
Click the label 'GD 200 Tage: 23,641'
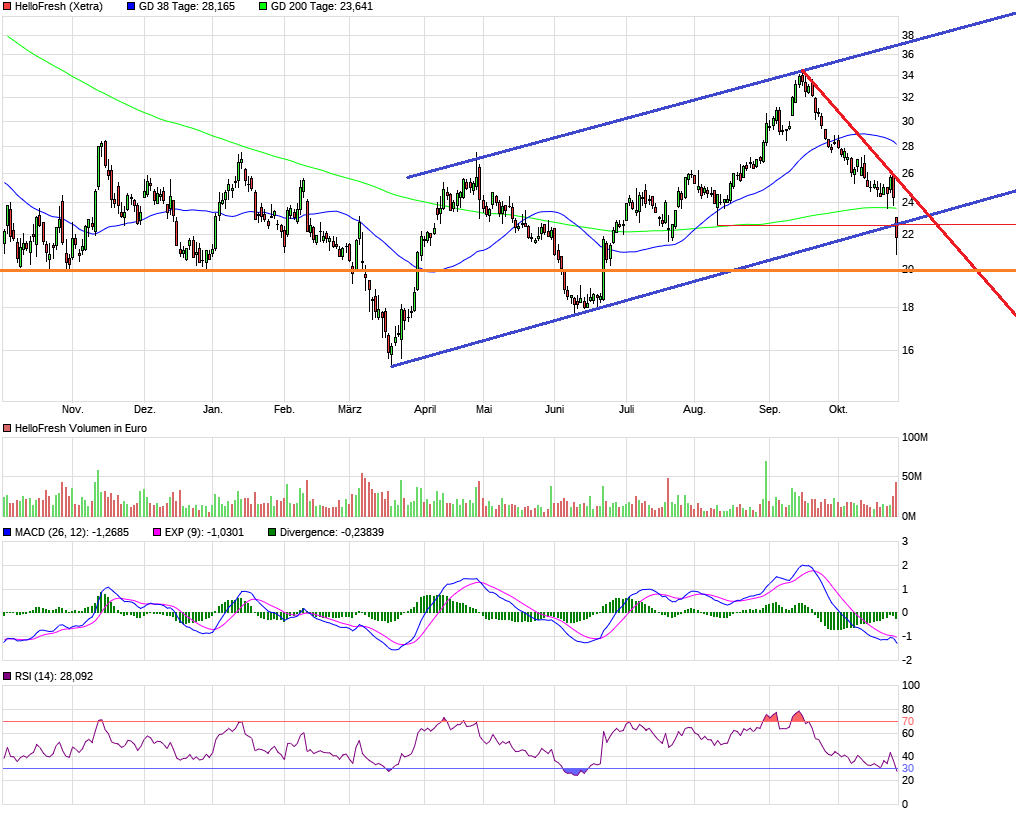321,6
